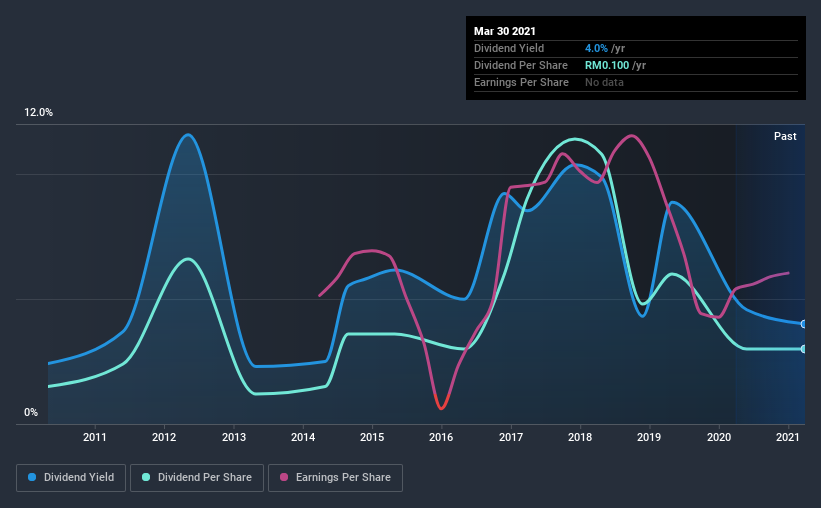Click the No data earnings value

(604, 82)
